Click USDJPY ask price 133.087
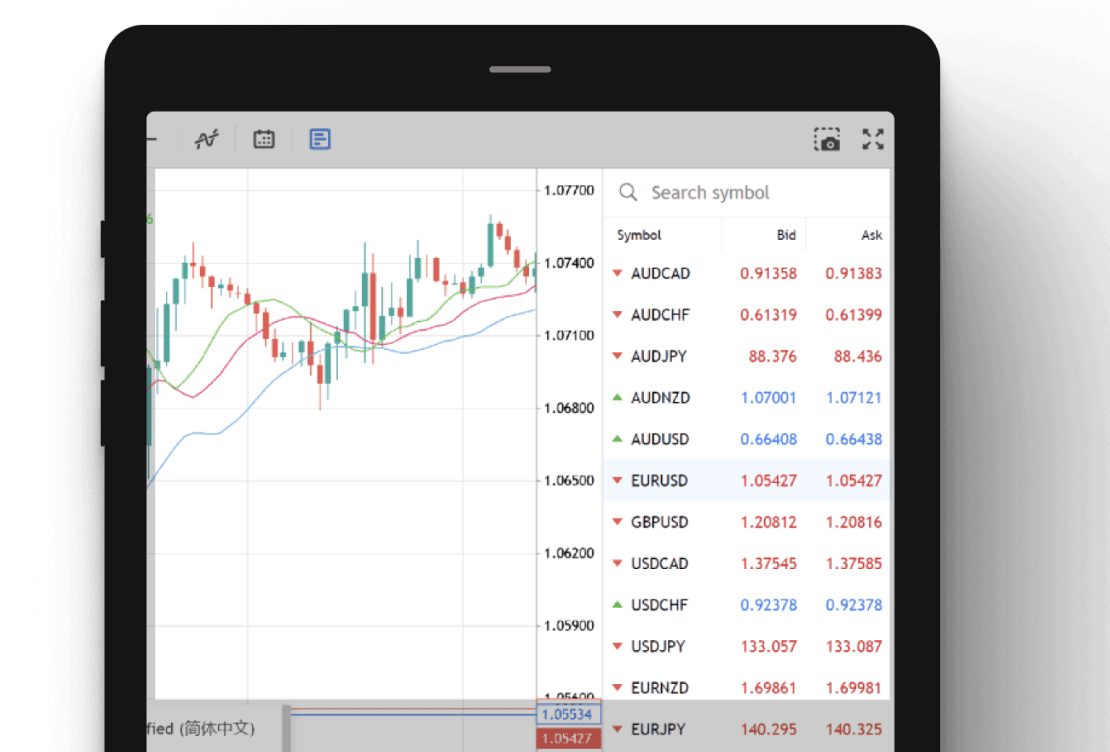Image resolution: width=1110 pixels, height=752 pixels. [x=854, y=646]
